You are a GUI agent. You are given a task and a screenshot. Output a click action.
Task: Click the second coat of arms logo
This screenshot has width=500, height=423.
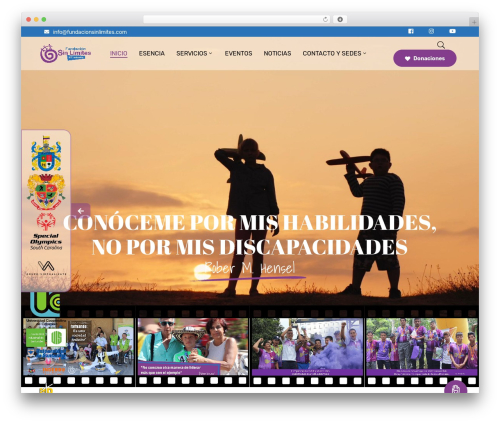[46, 192]
